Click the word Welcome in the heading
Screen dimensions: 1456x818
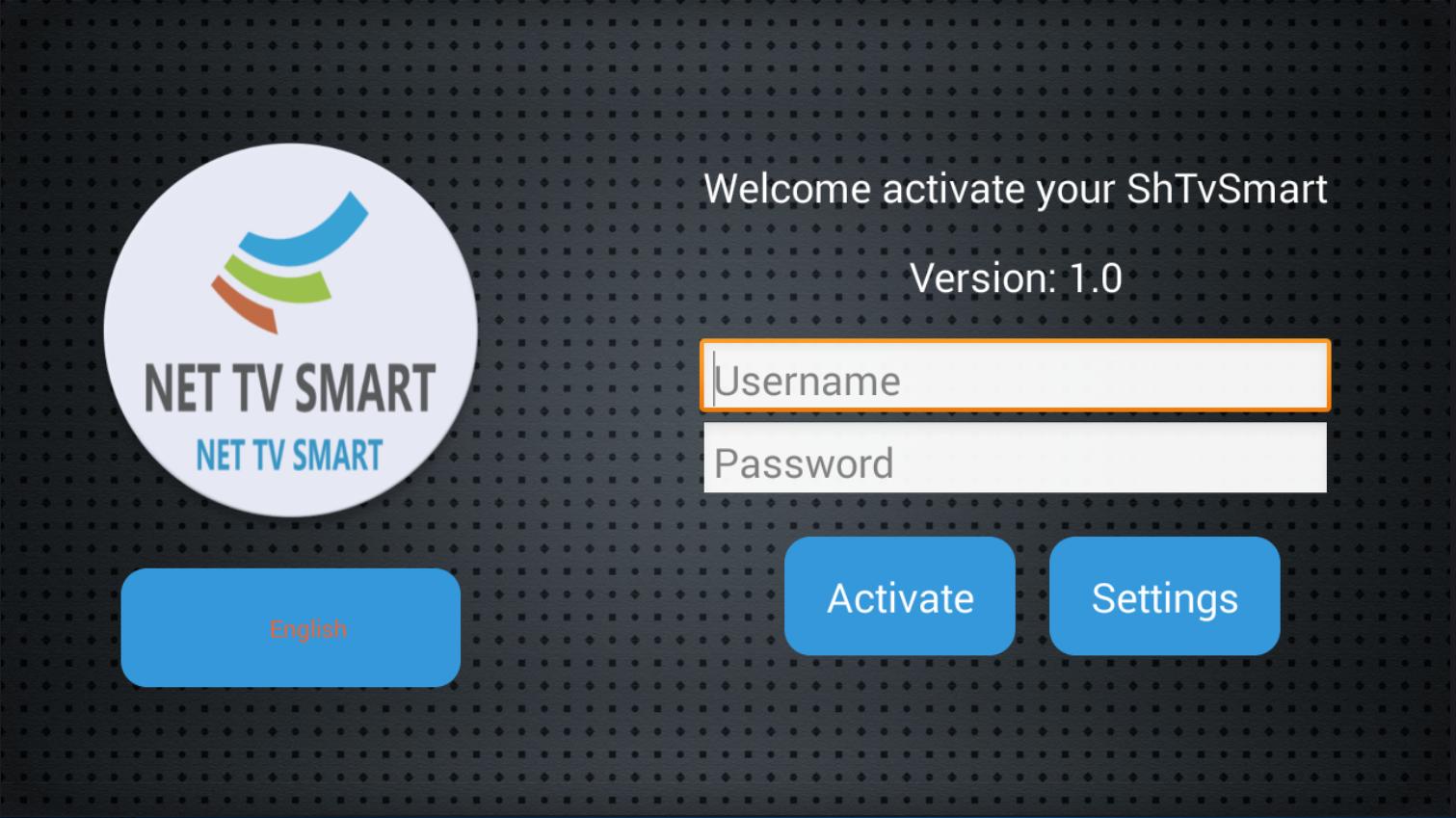click(x=787, y=189)
